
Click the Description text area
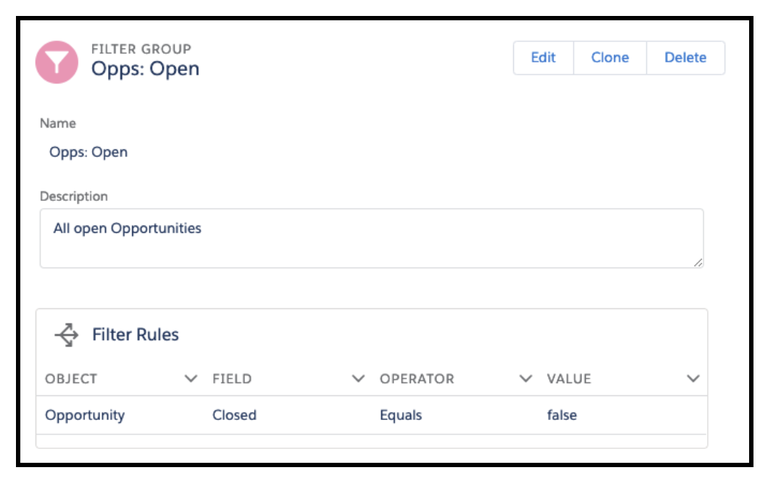pyautogui.click(x=372, y=239)
